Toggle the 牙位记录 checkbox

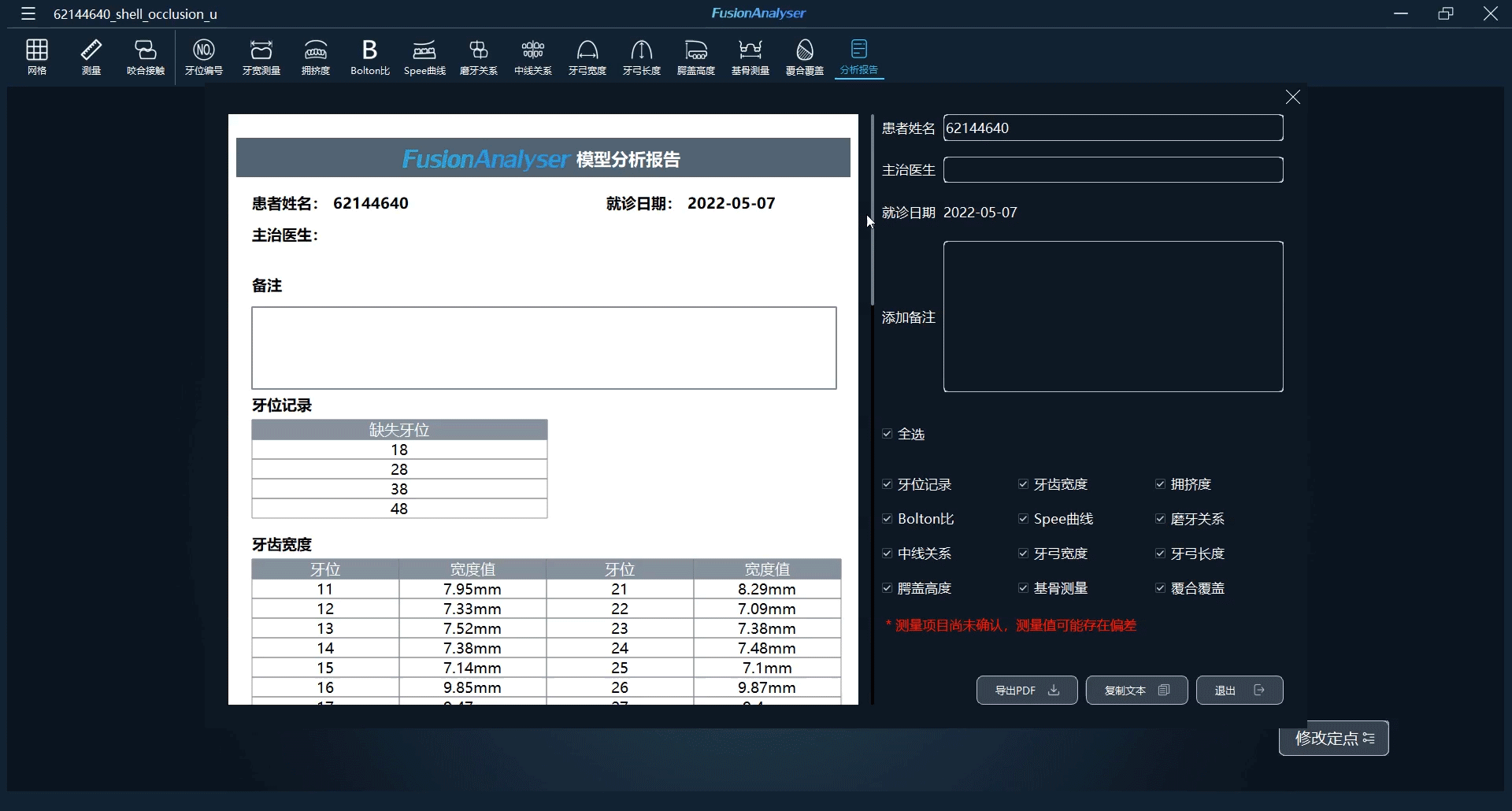pyautogui.click(x=888, y=484)
